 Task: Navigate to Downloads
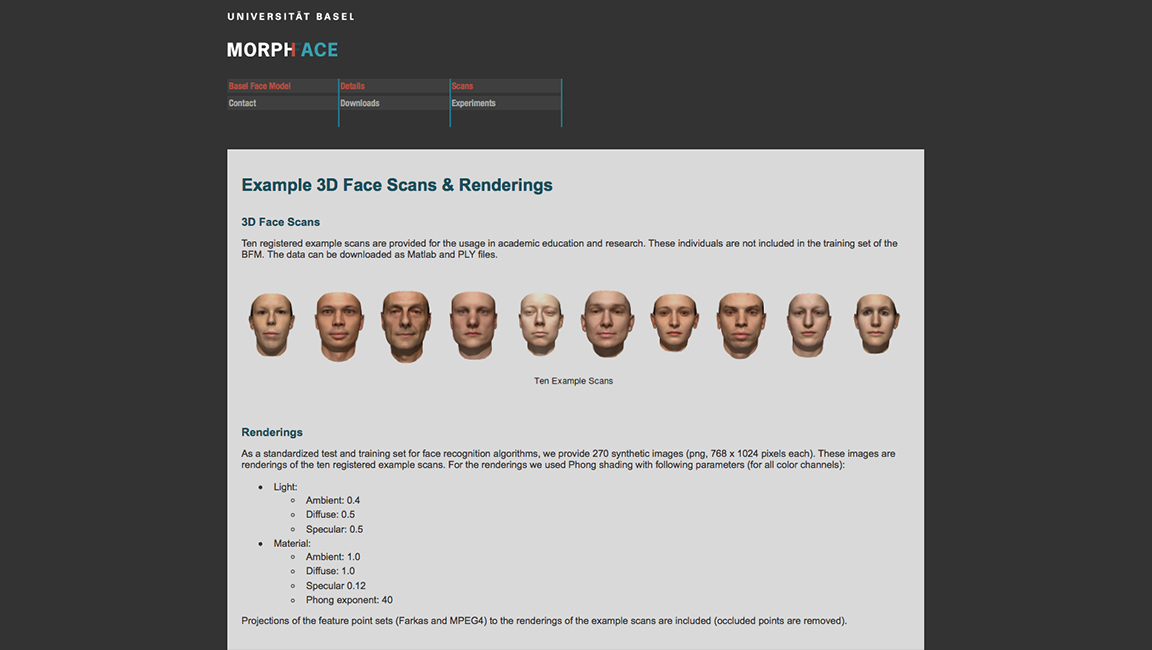(x=360, y=104)
